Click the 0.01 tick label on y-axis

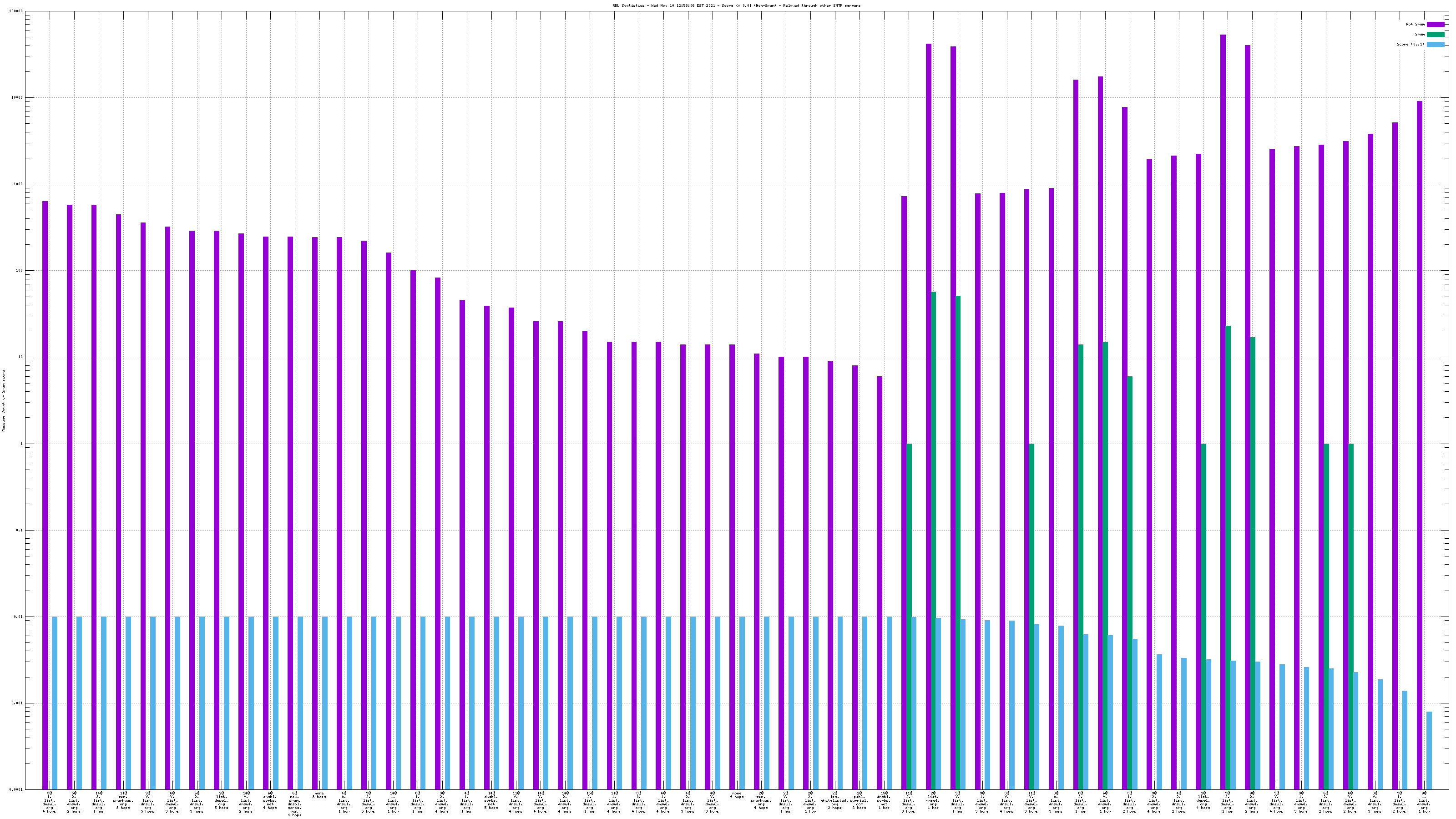tap(19, 617)
